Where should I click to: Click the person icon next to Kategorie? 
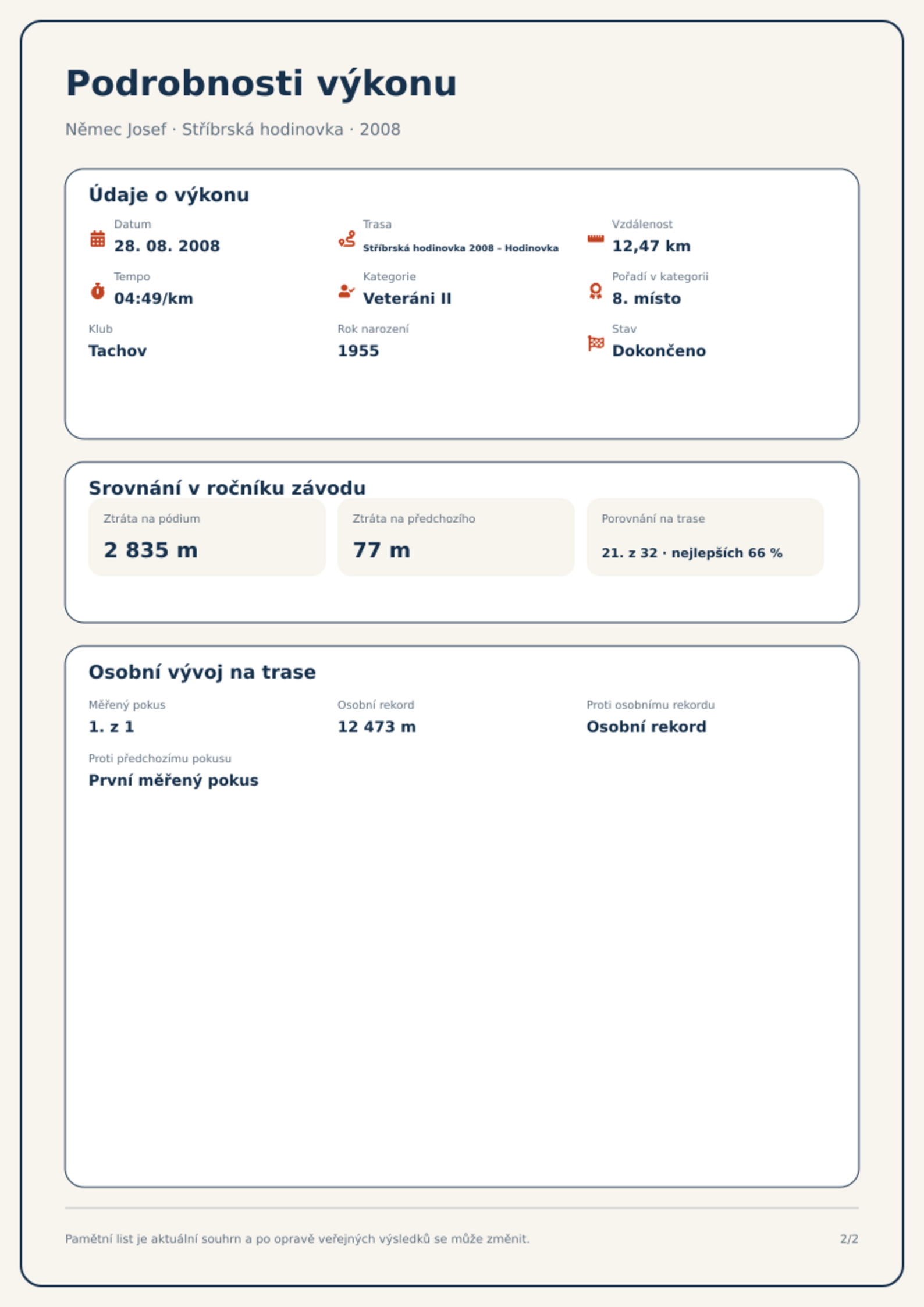(347, 291)
